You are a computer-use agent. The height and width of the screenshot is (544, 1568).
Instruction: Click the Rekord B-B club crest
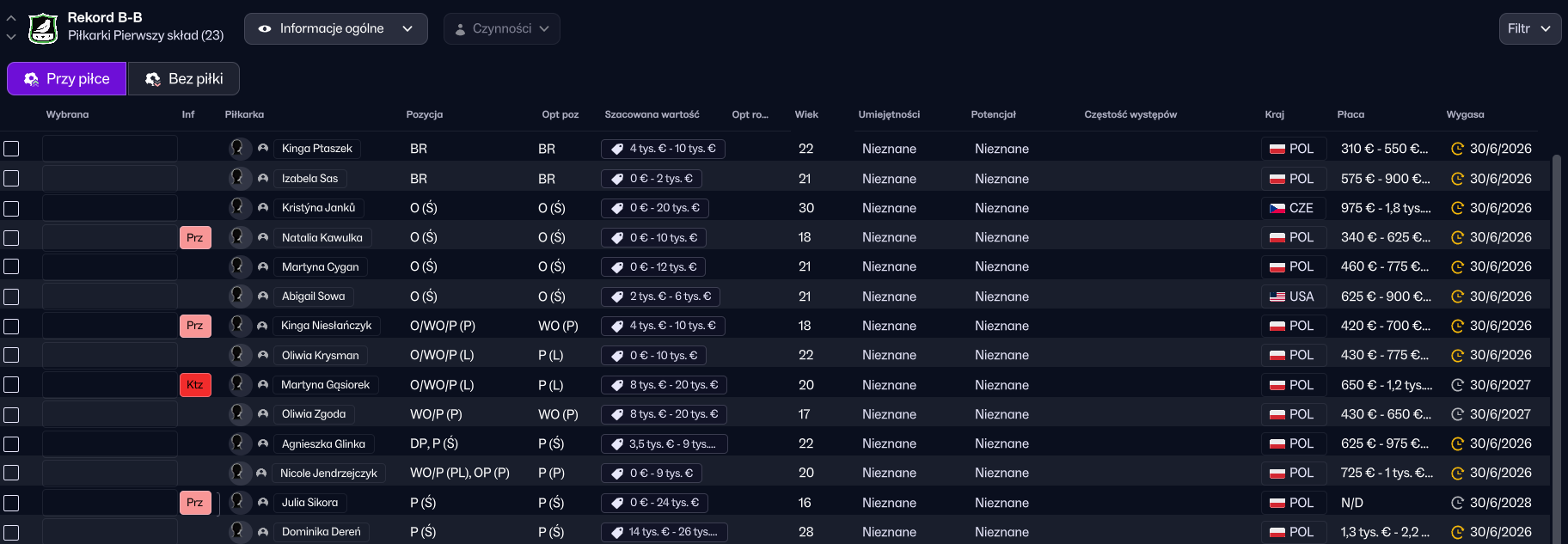tap(43, 28)
